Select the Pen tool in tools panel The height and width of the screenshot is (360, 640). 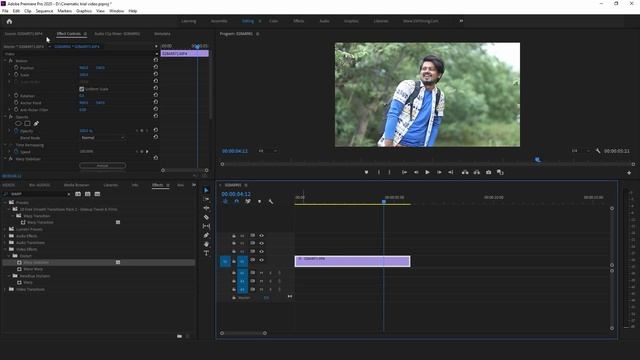point(206,235)
